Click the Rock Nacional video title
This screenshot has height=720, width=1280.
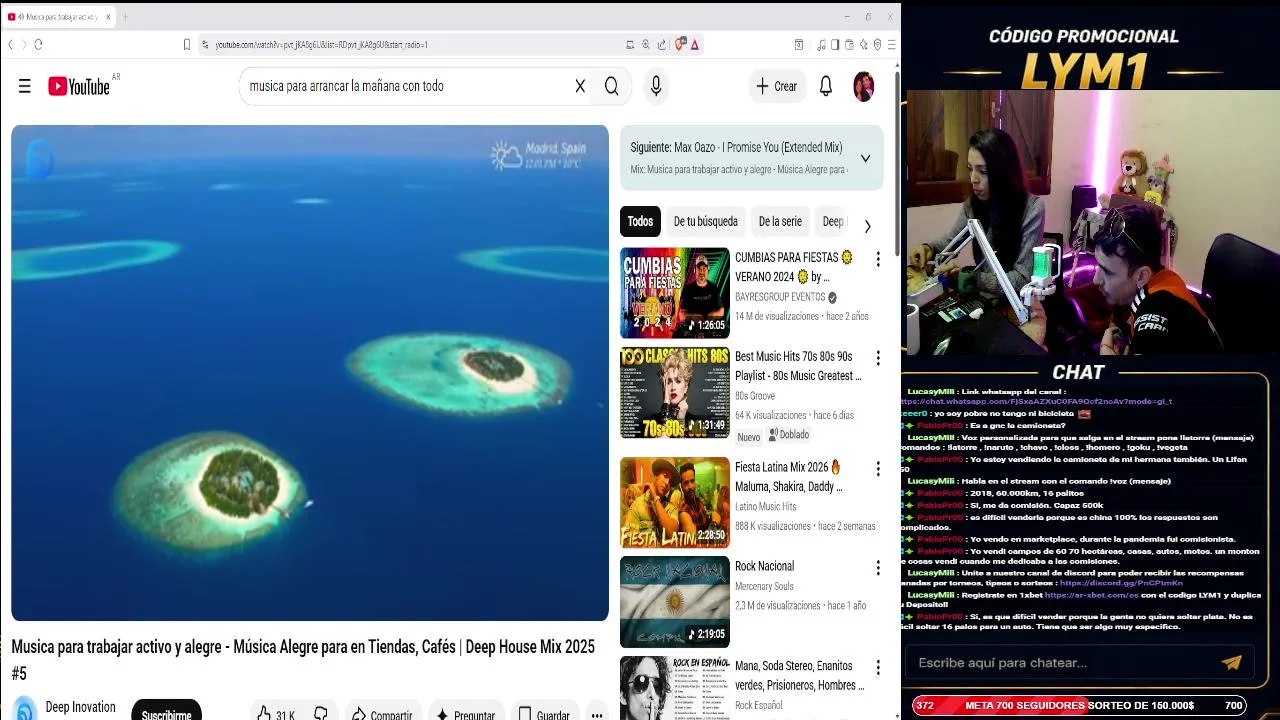point(764,566)
